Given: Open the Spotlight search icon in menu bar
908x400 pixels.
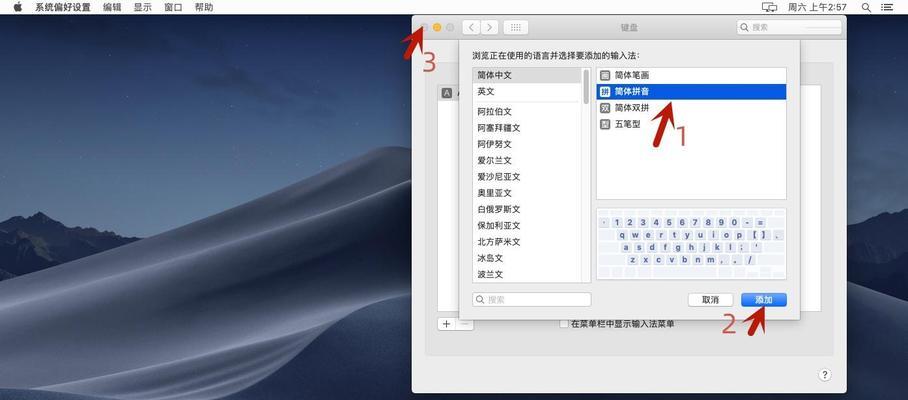Looking at the screenshot, I should point(866,8).
